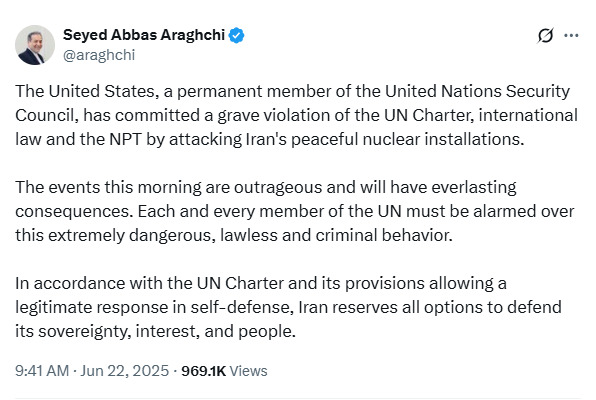Viewport: 596px width, 400px height.
Task: Click the phrase "peaceful nuclear installations"
Action: (x=408, y=140)
